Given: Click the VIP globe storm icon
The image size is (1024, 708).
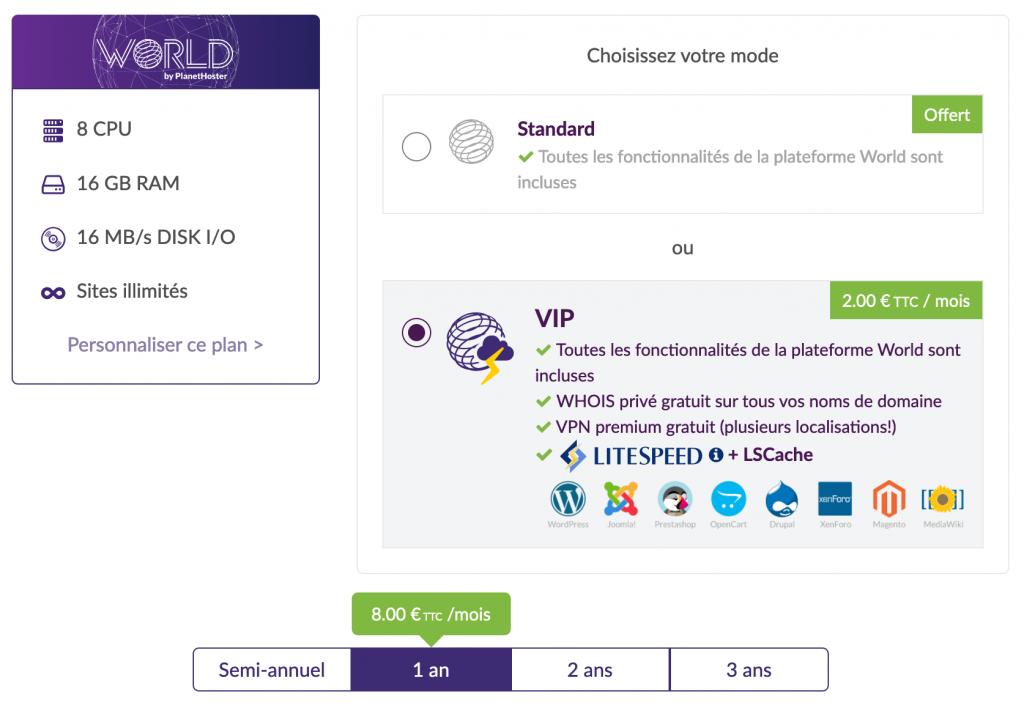Looking at the screenshot, I should [x=480, y=348].
